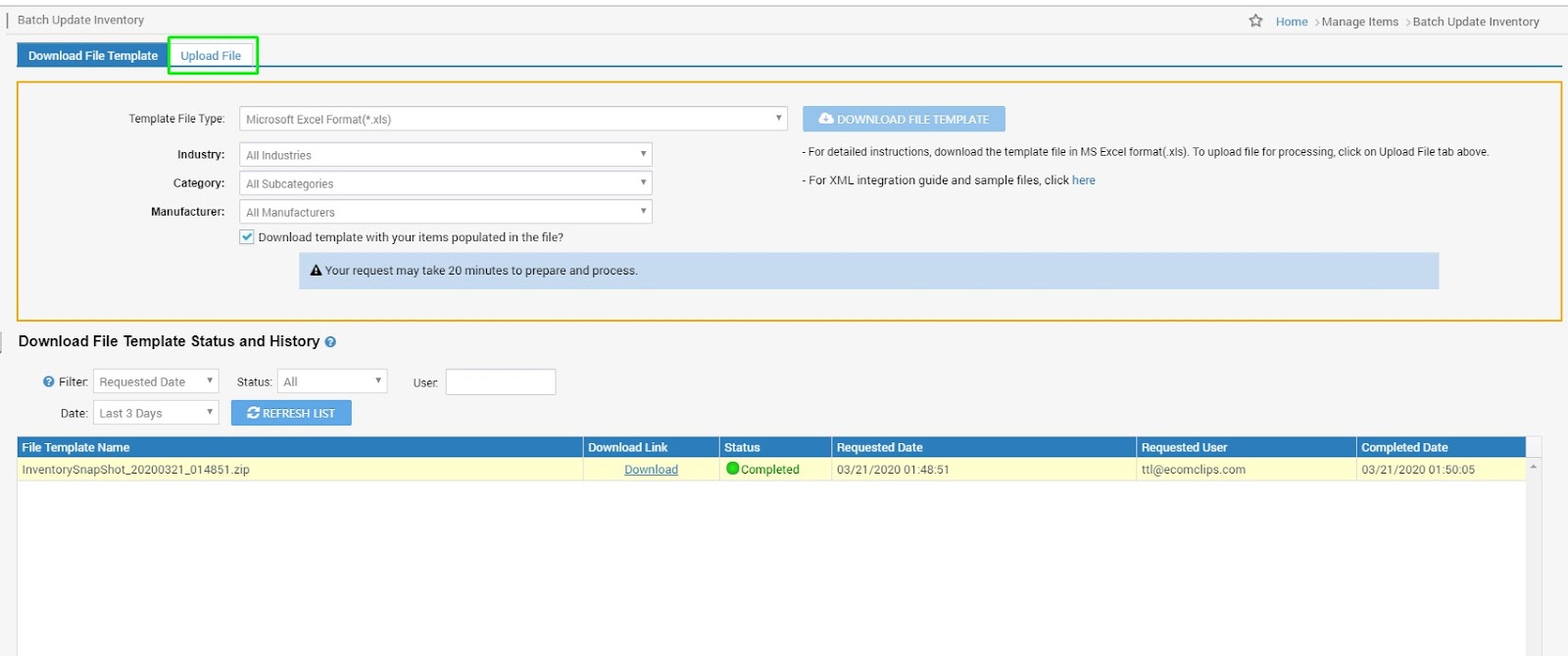Click Batch Update Inventory breadcrumb
This screenshot has height=656, width=1568.
point(1476,22)
